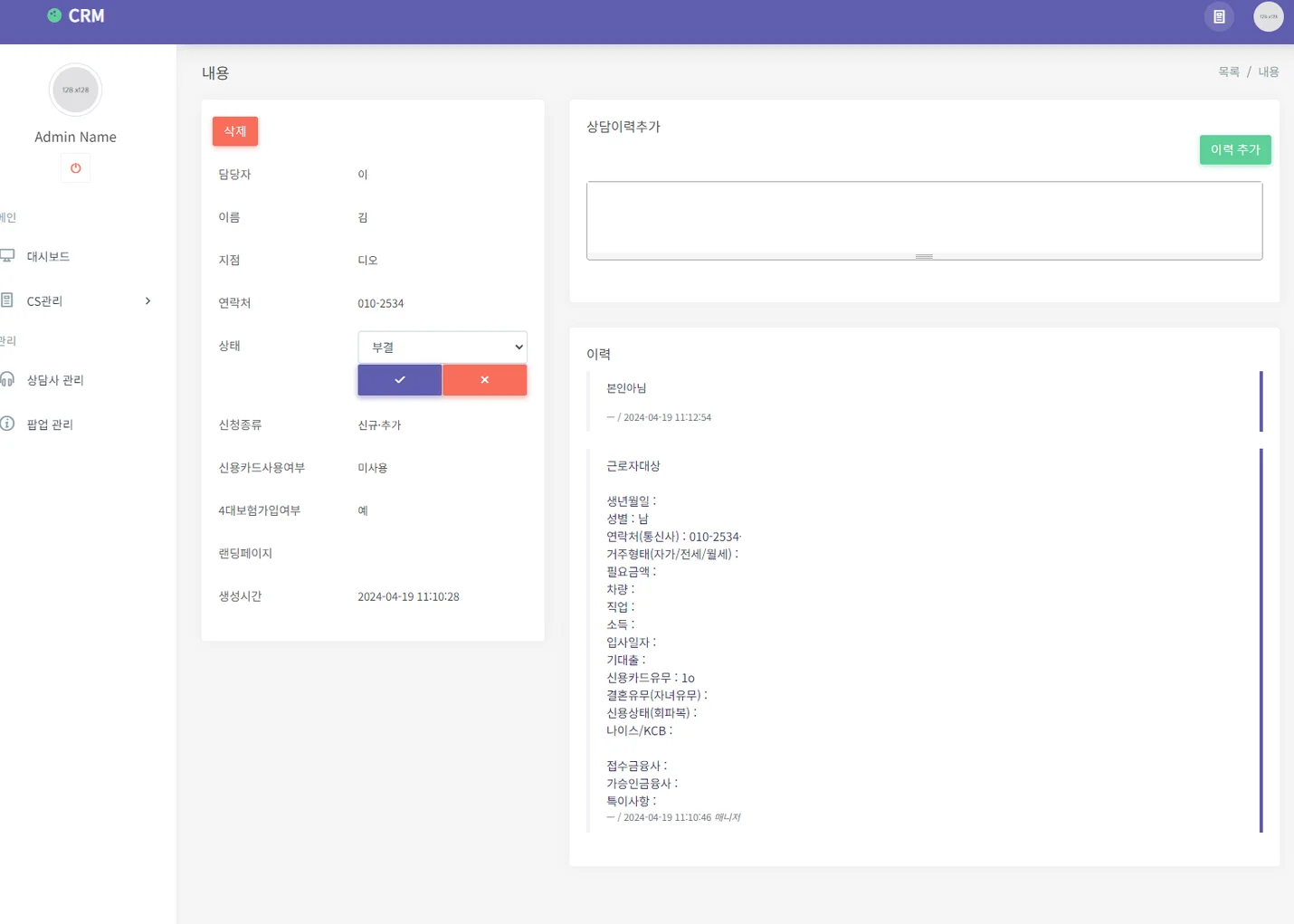The height and width of the screenshot is (924, 1294).
Task: Click the 상담이력추가 section heading
Action: pos(623,127)
